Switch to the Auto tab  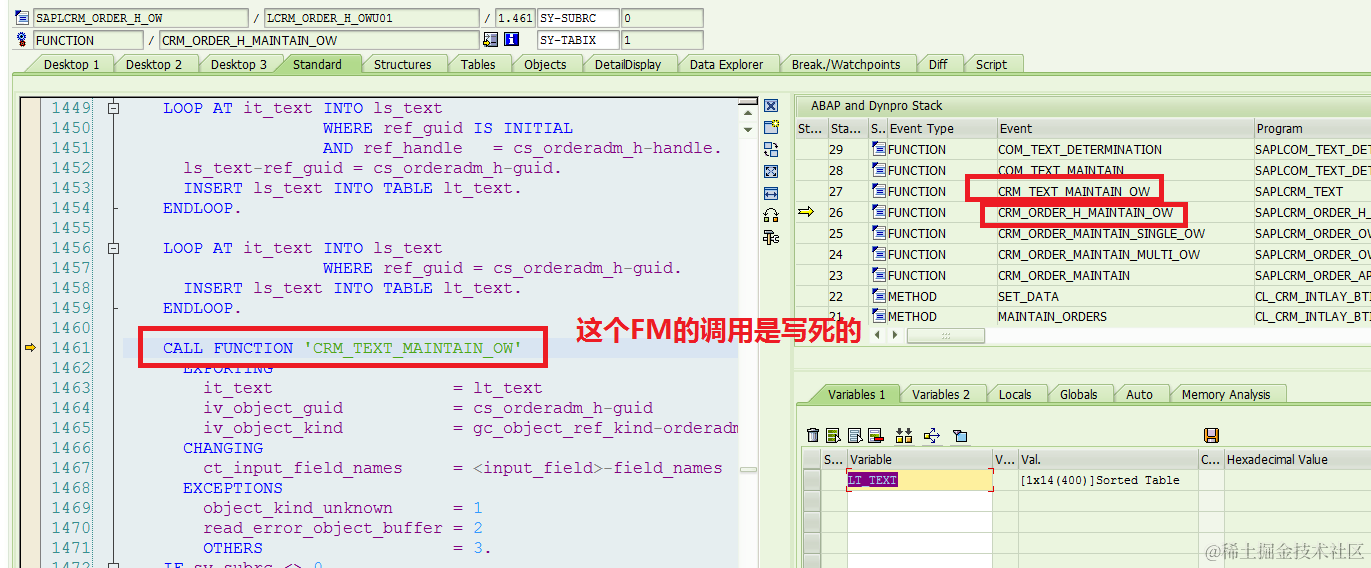tap(1139, 394)
